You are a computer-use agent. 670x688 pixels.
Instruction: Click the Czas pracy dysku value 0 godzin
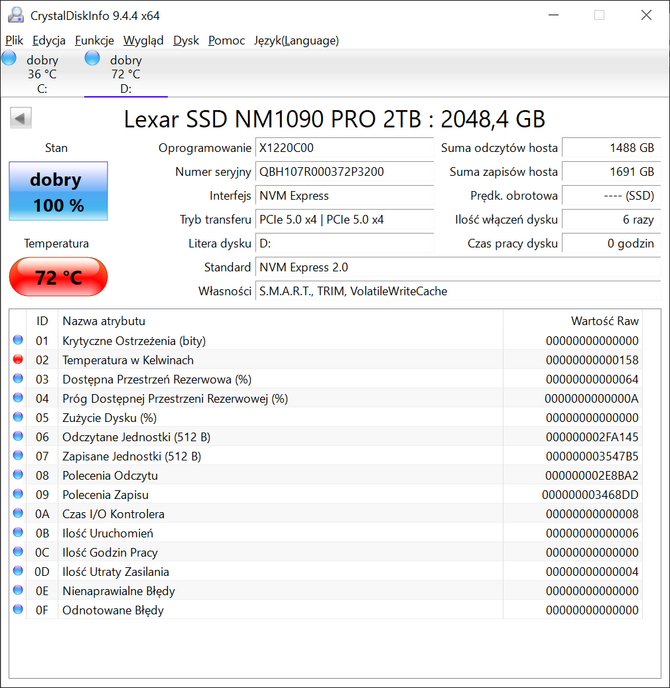click(611, 244)
